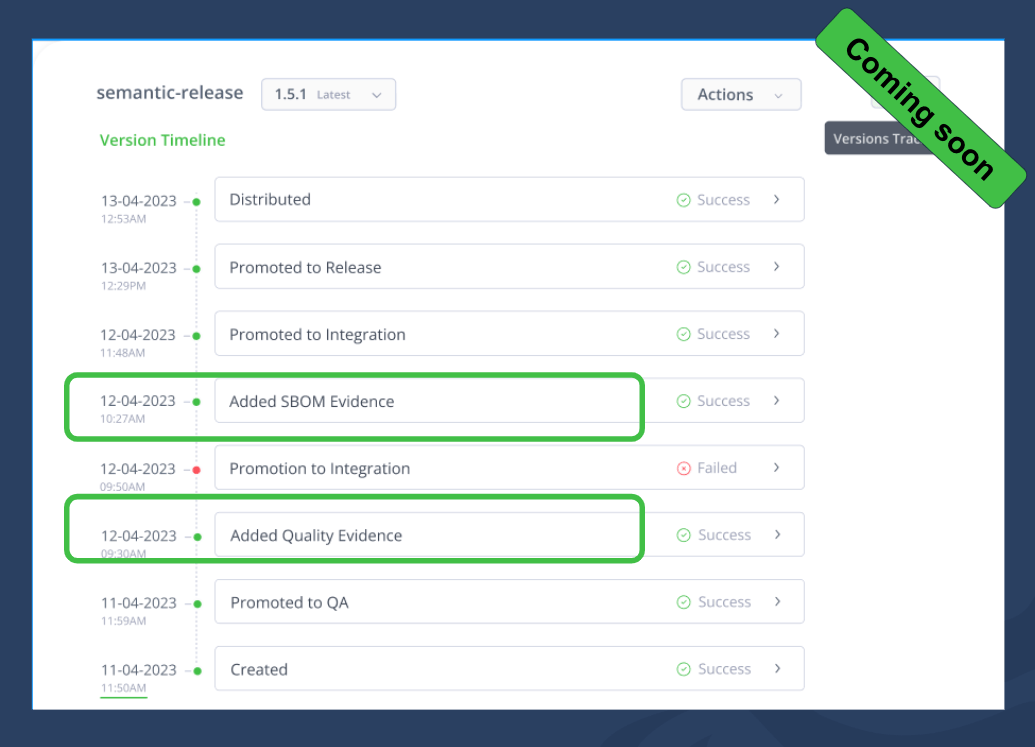Select timeline dot for 13-04-2023 12:29PM
Screen dimensions: 1035x747
pos(196,269)
